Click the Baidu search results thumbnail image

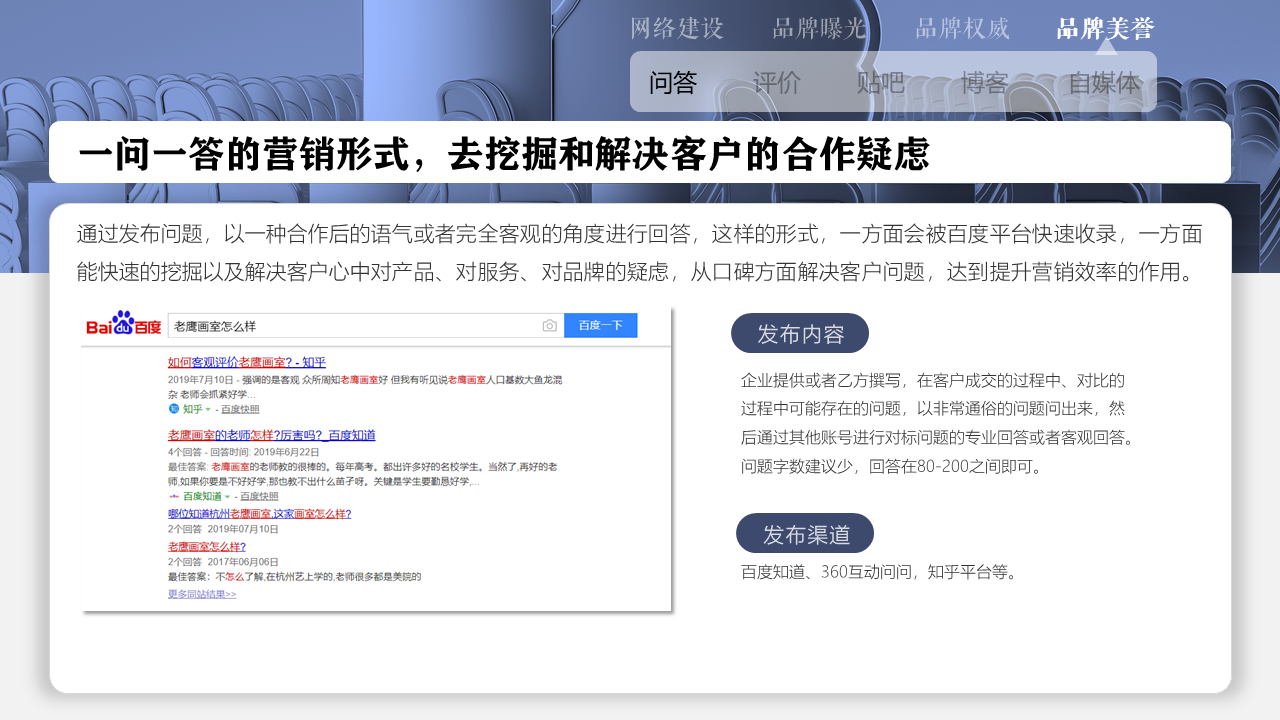coord(376,459)
